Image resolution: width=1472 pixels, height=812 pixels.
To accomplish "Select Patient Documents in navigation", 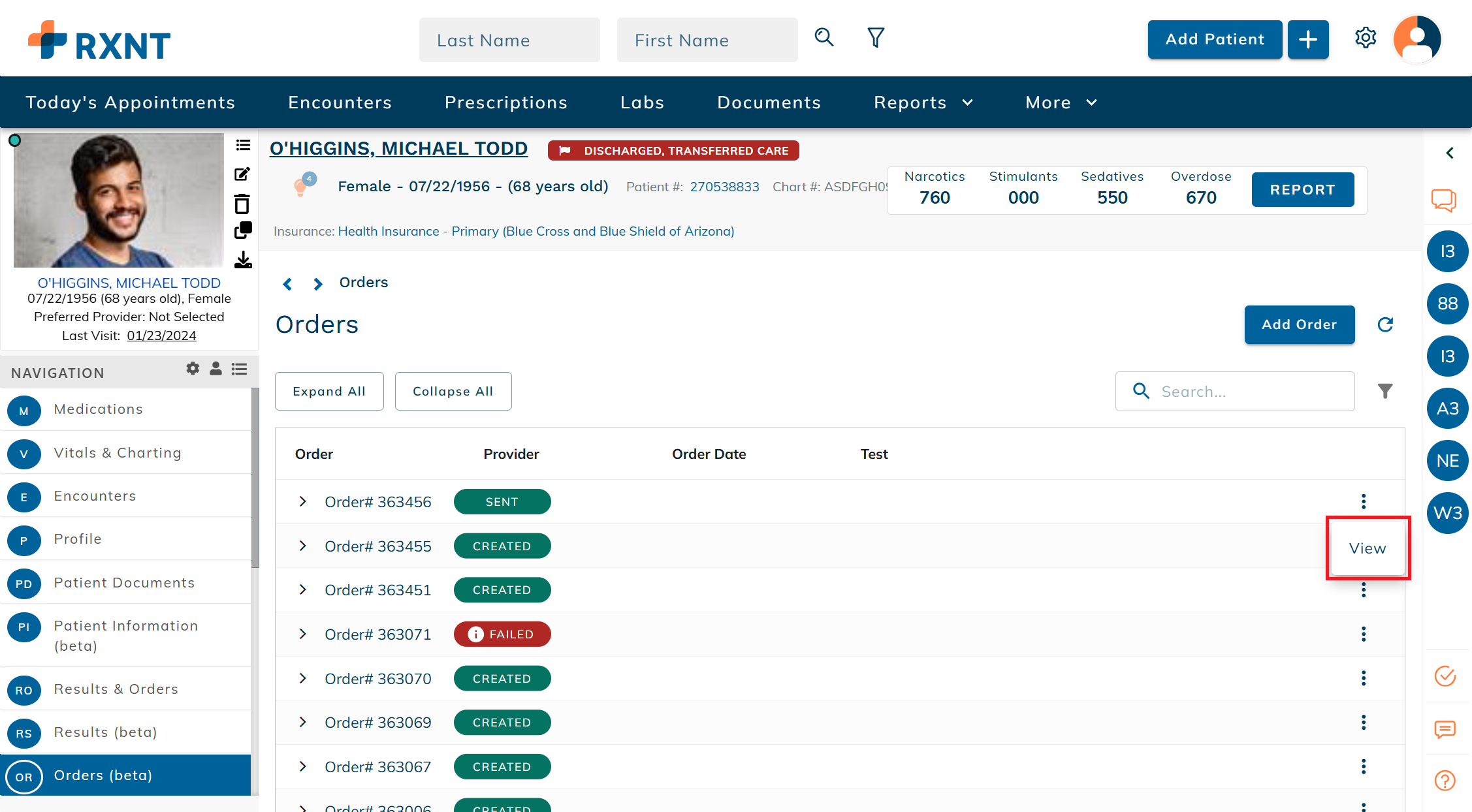I will click(x=125, y=583).
